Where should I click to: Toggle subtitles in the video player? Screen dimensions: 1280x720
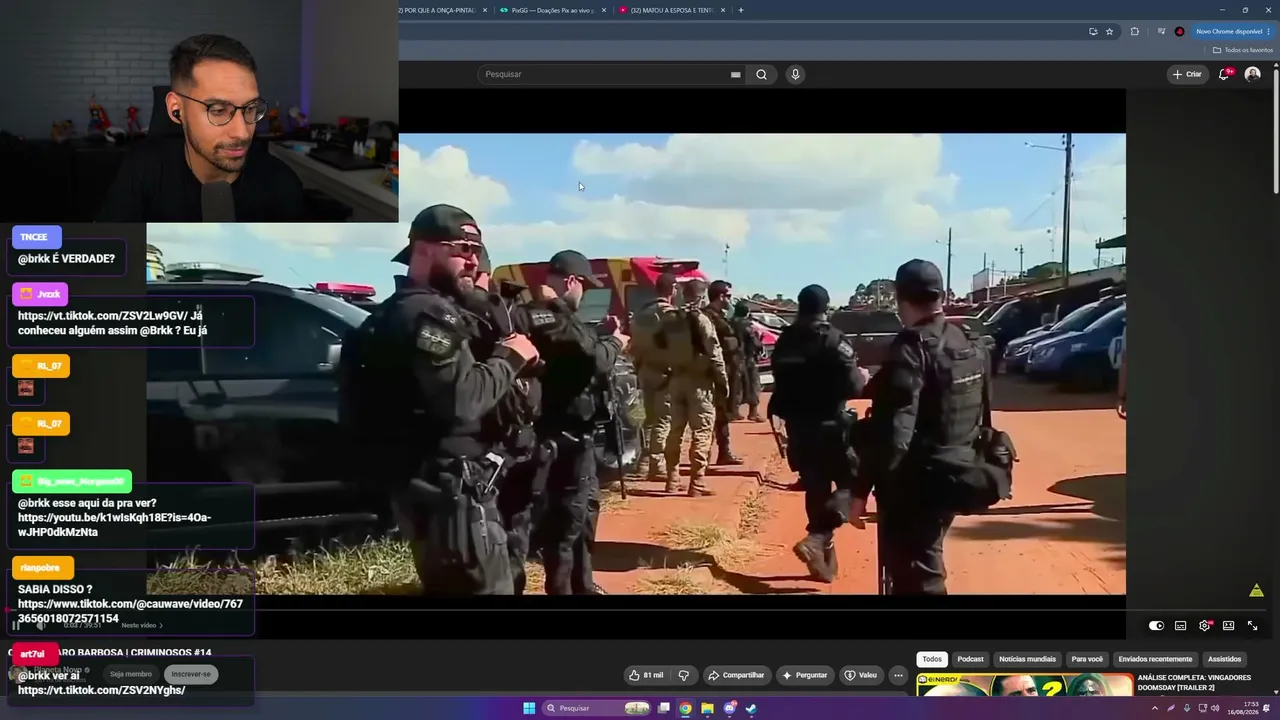1181,626
